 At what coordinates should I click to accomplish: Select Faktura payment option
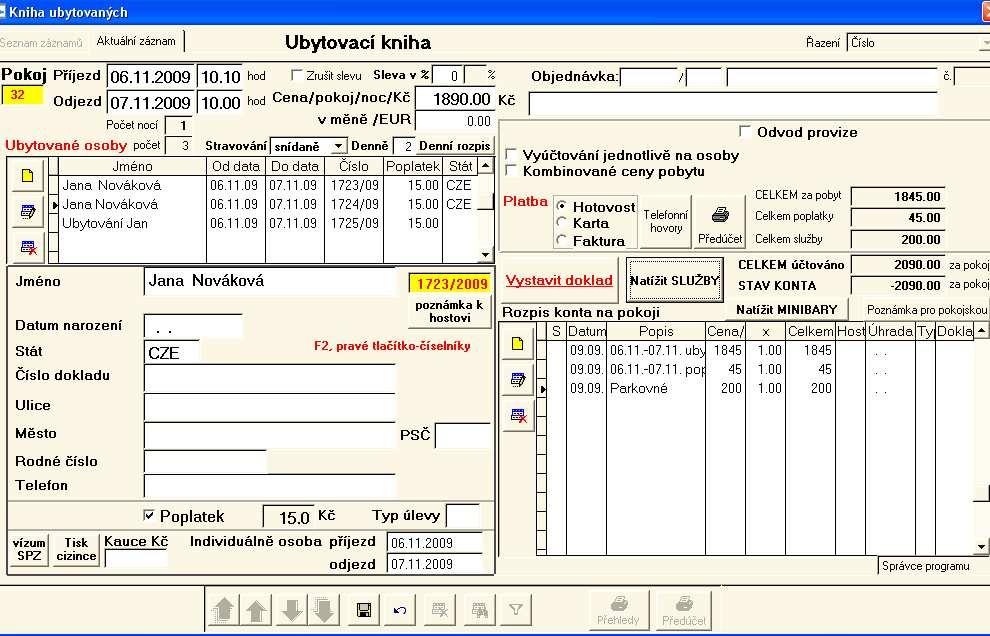point(561,240)
